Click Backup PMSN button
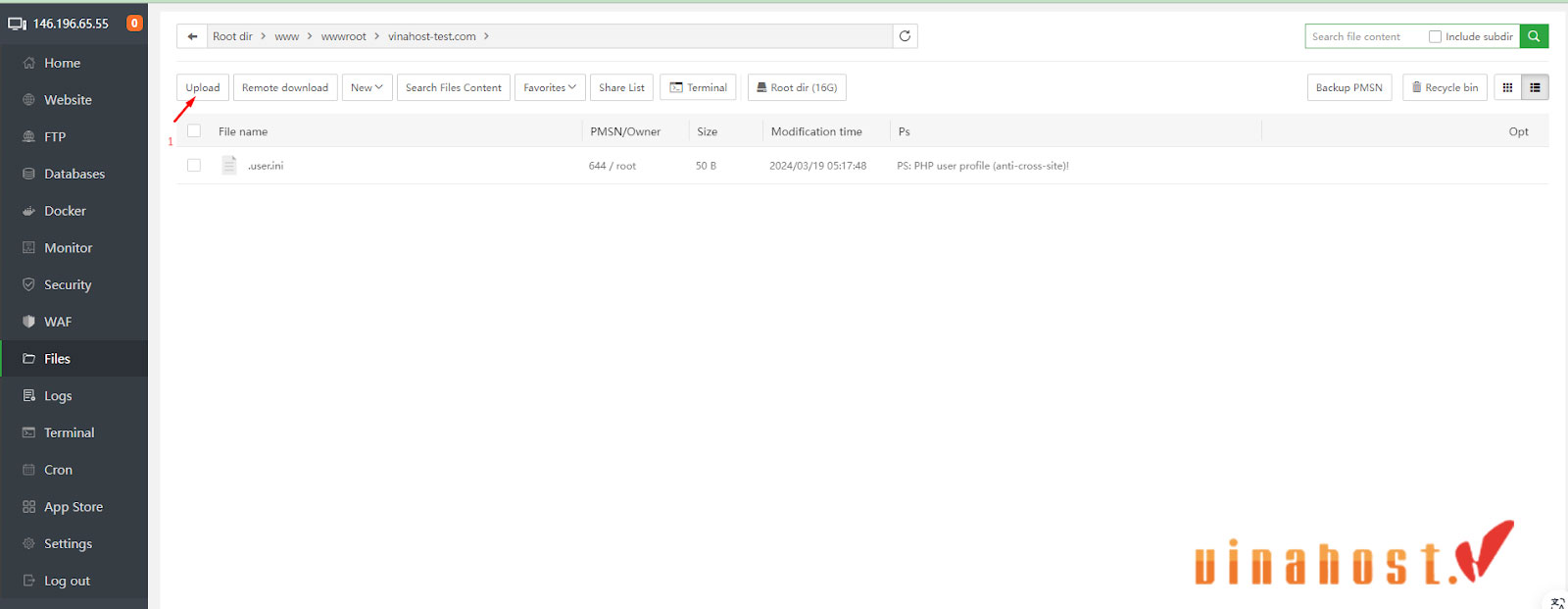The width and height of the screenshot is (1568, 609). 1348,87
